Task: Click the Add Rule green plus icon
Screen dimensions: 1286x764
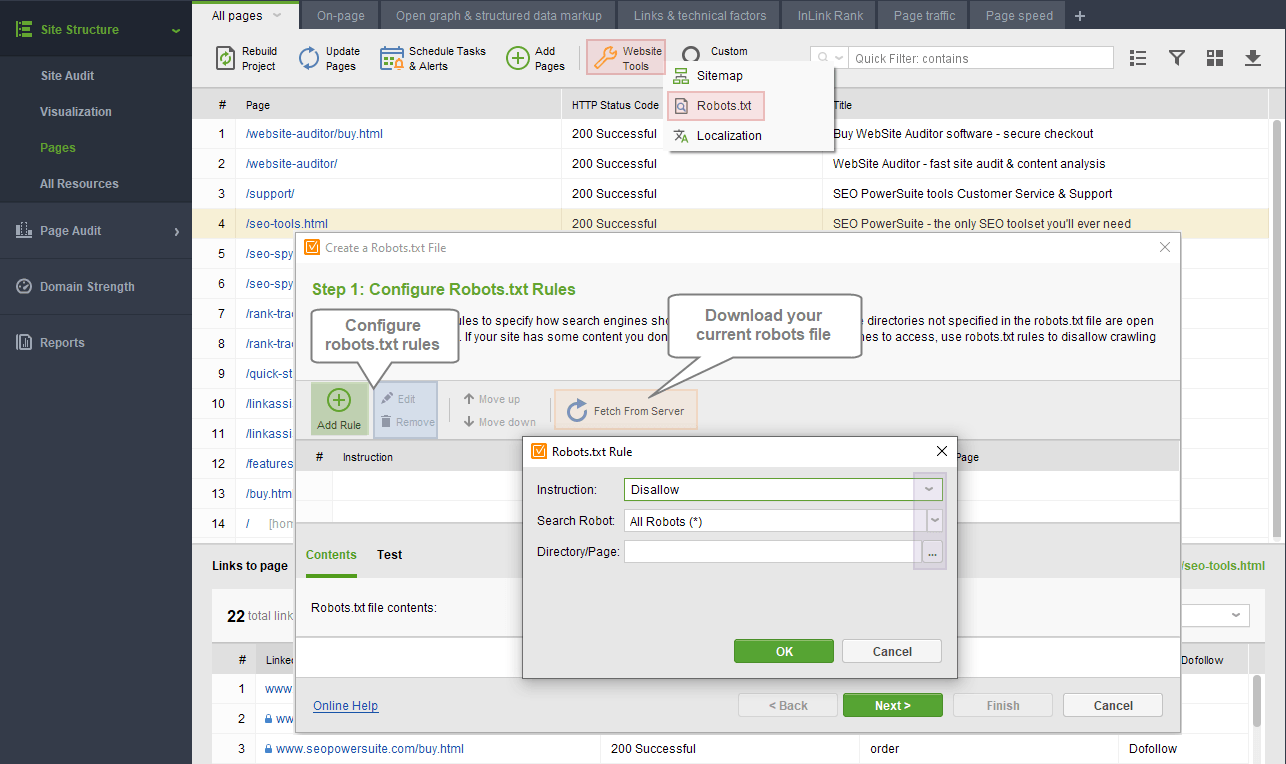Action: click(x=339, y=400)
